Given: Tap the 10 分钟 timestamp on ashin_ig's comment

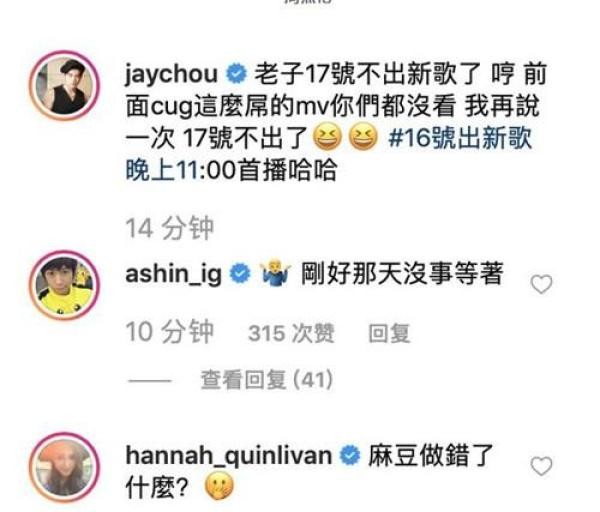Looking at the screenshot, I should [170, 332].
